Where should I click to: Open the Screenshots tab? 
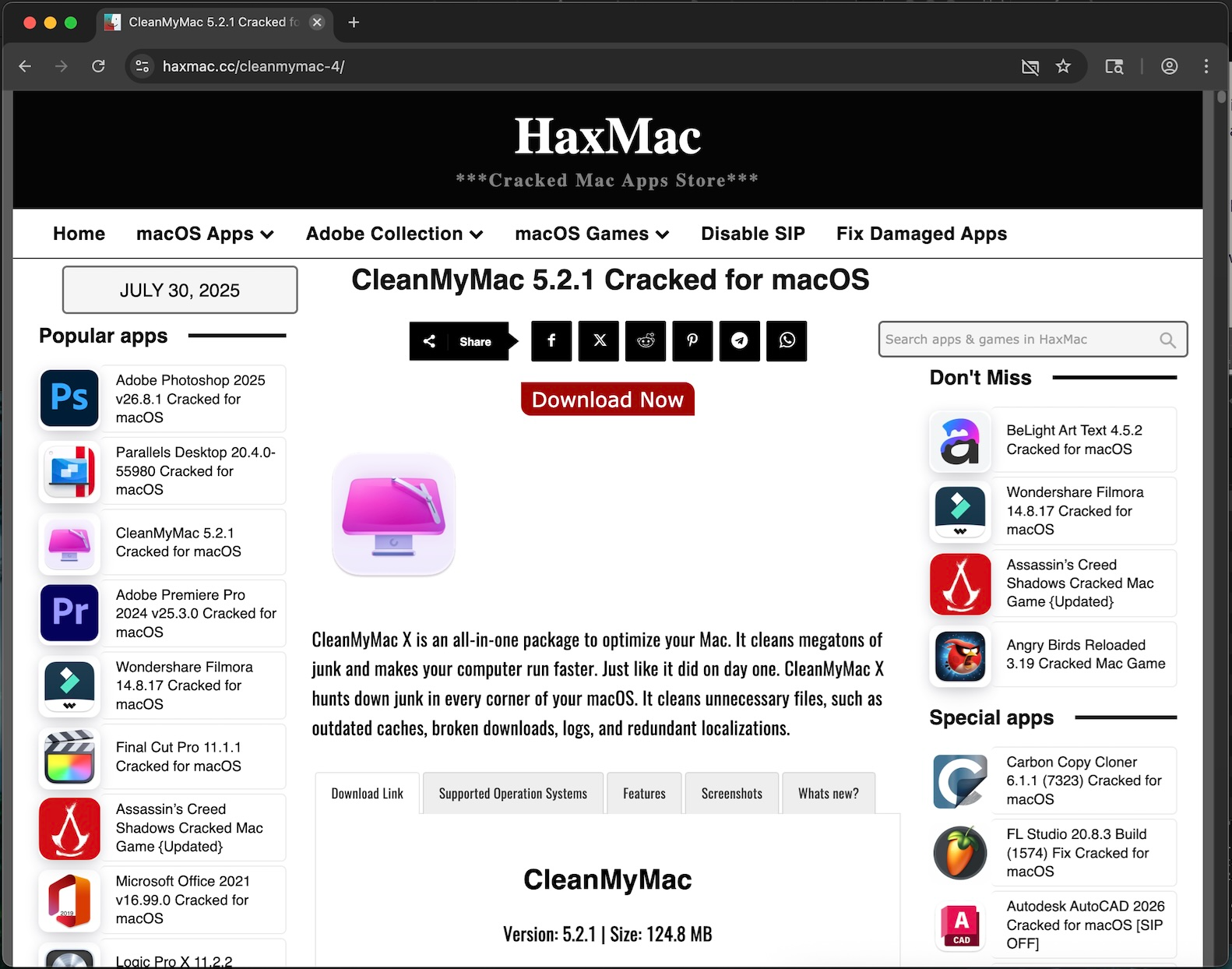[731, 794]
